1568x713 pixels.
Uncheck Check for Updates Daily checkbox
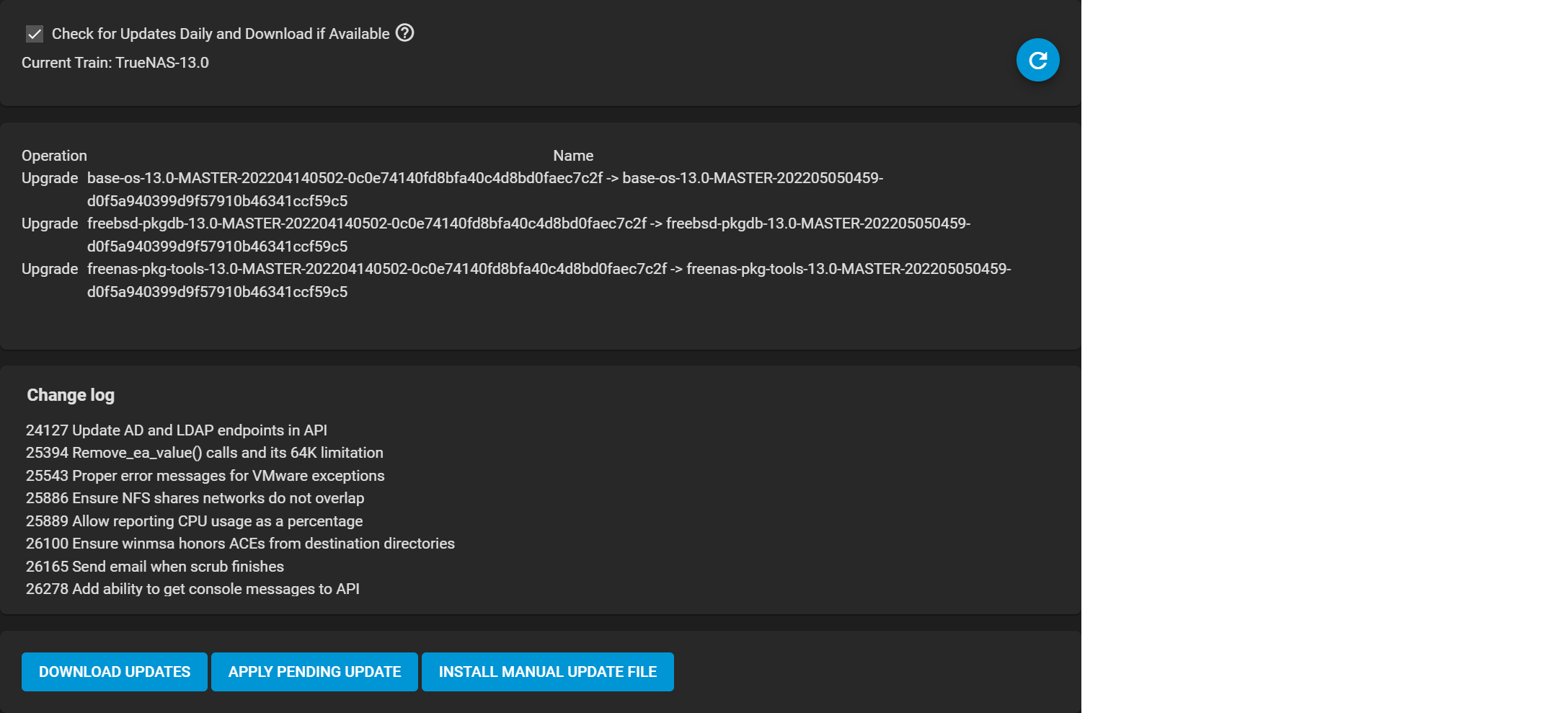[x=35, y=34]
